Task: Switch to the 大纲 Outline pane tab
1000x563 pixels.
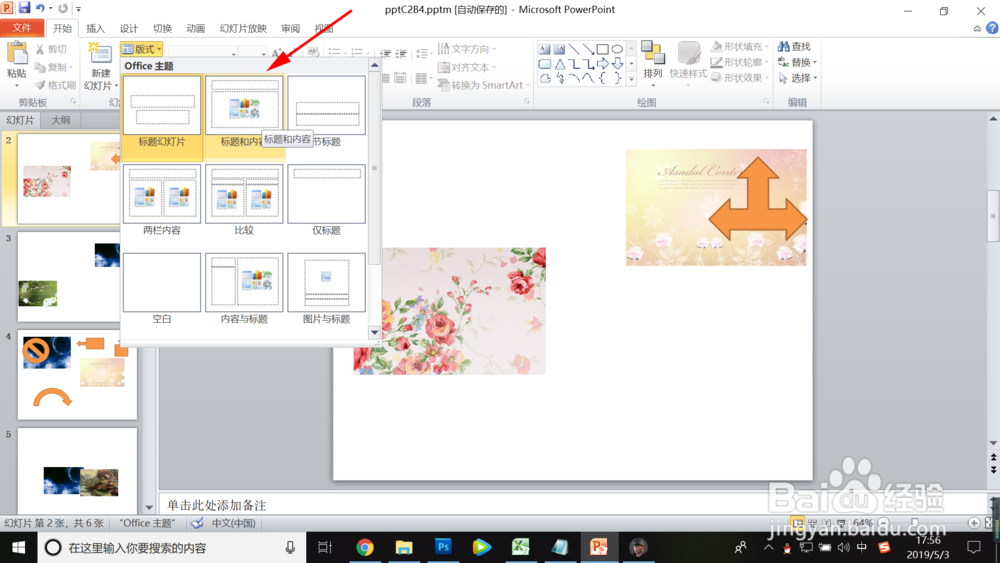Action: 61,120
